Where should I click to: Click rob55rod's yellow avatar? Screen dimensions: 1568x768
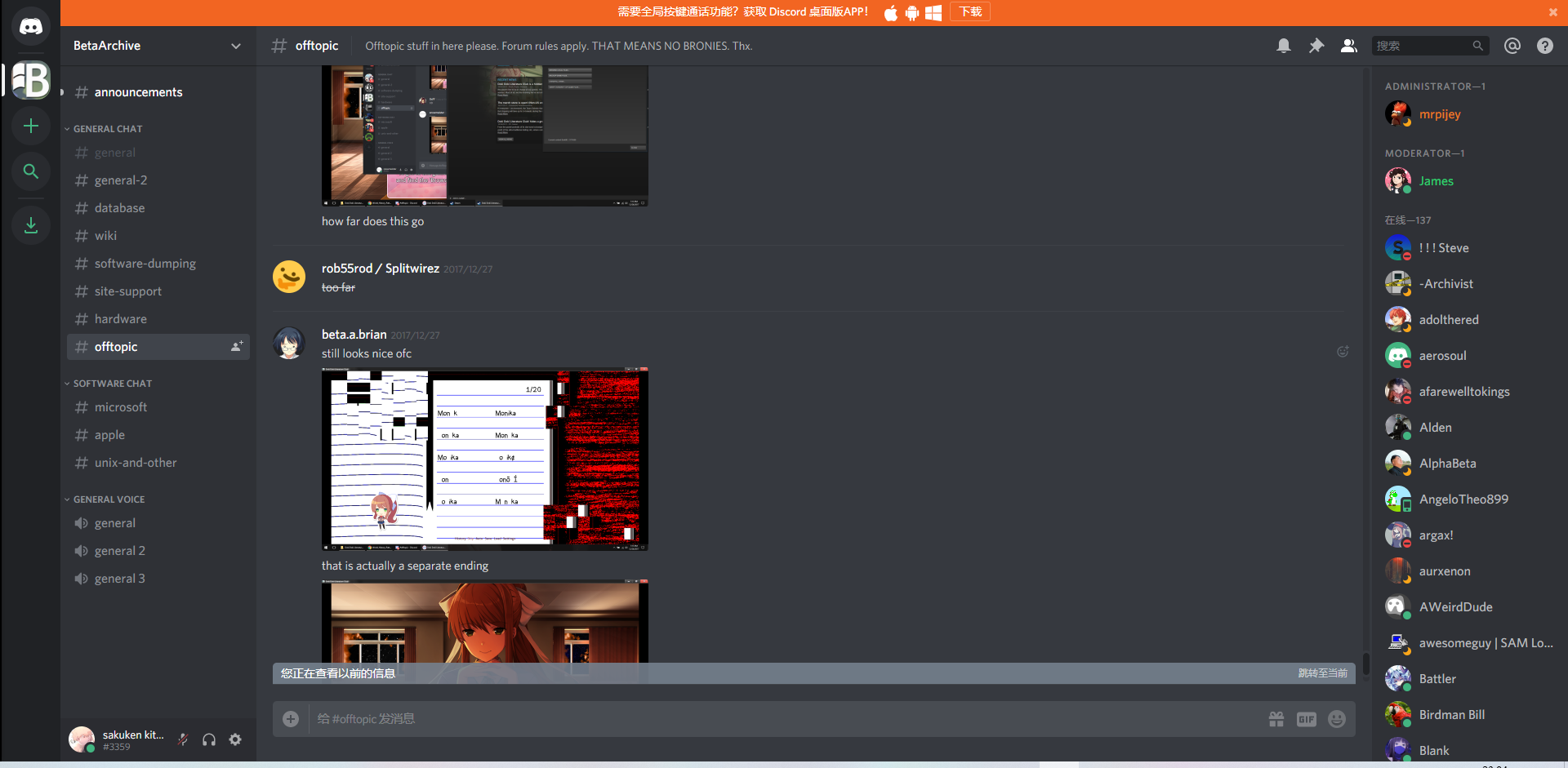tap(289, 277)
